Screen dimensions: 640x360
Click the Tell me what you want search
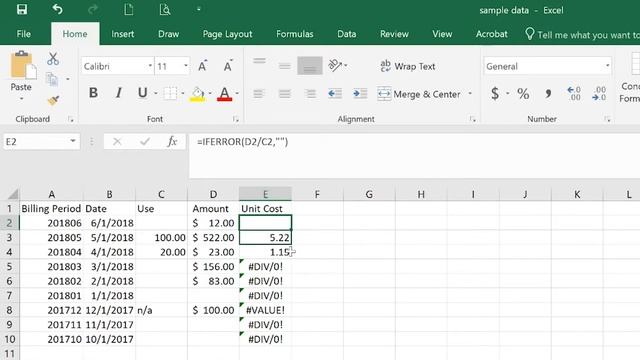(582, 35)
